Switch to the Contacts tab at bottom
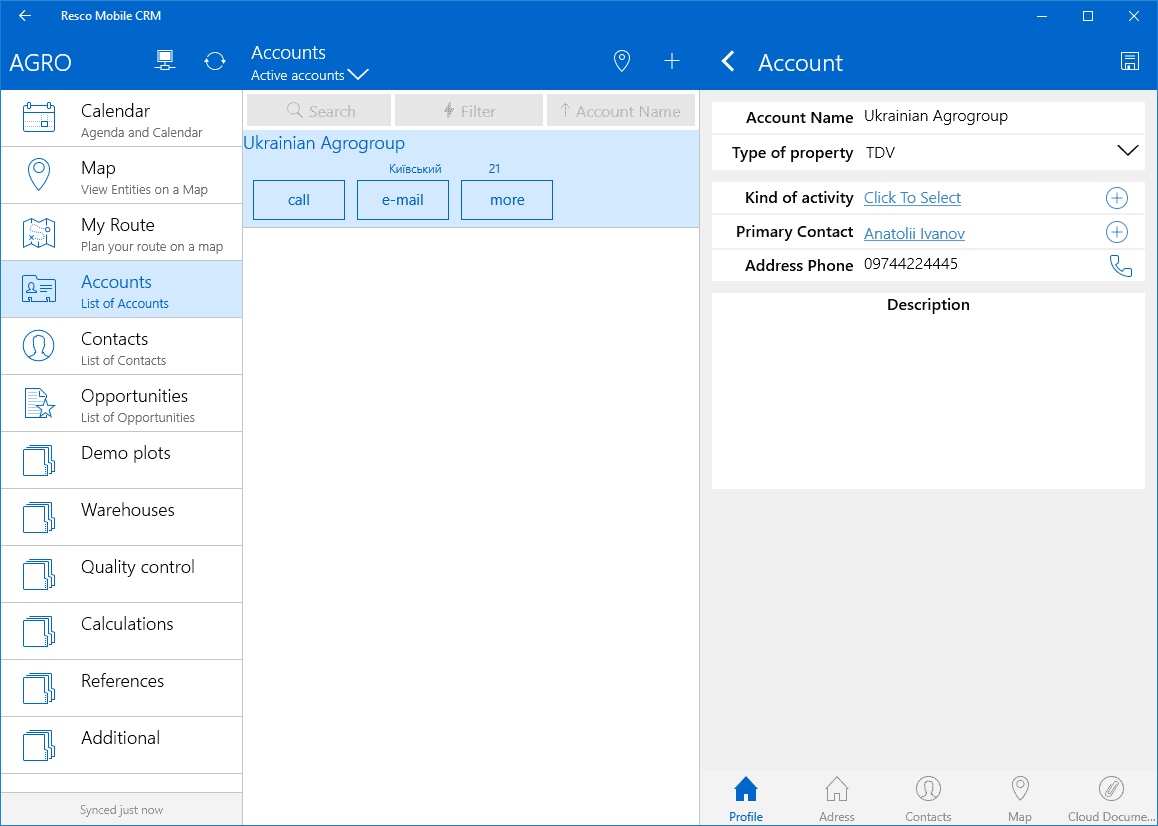This screenshot has height=826, width=1158. 928,799
